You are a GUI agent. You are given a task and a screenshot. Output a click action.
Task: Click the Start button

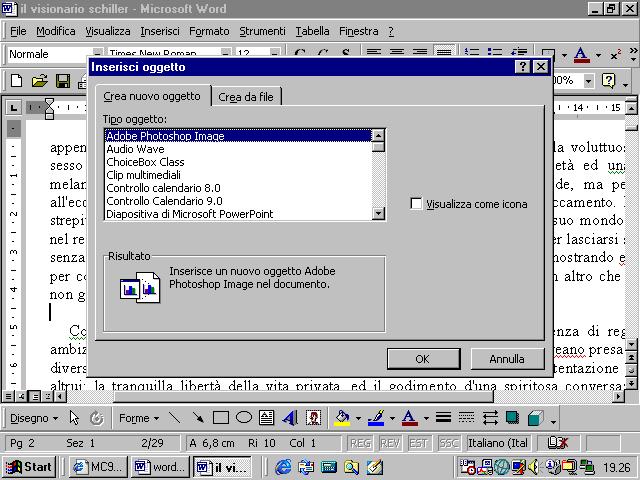(29, 467)
